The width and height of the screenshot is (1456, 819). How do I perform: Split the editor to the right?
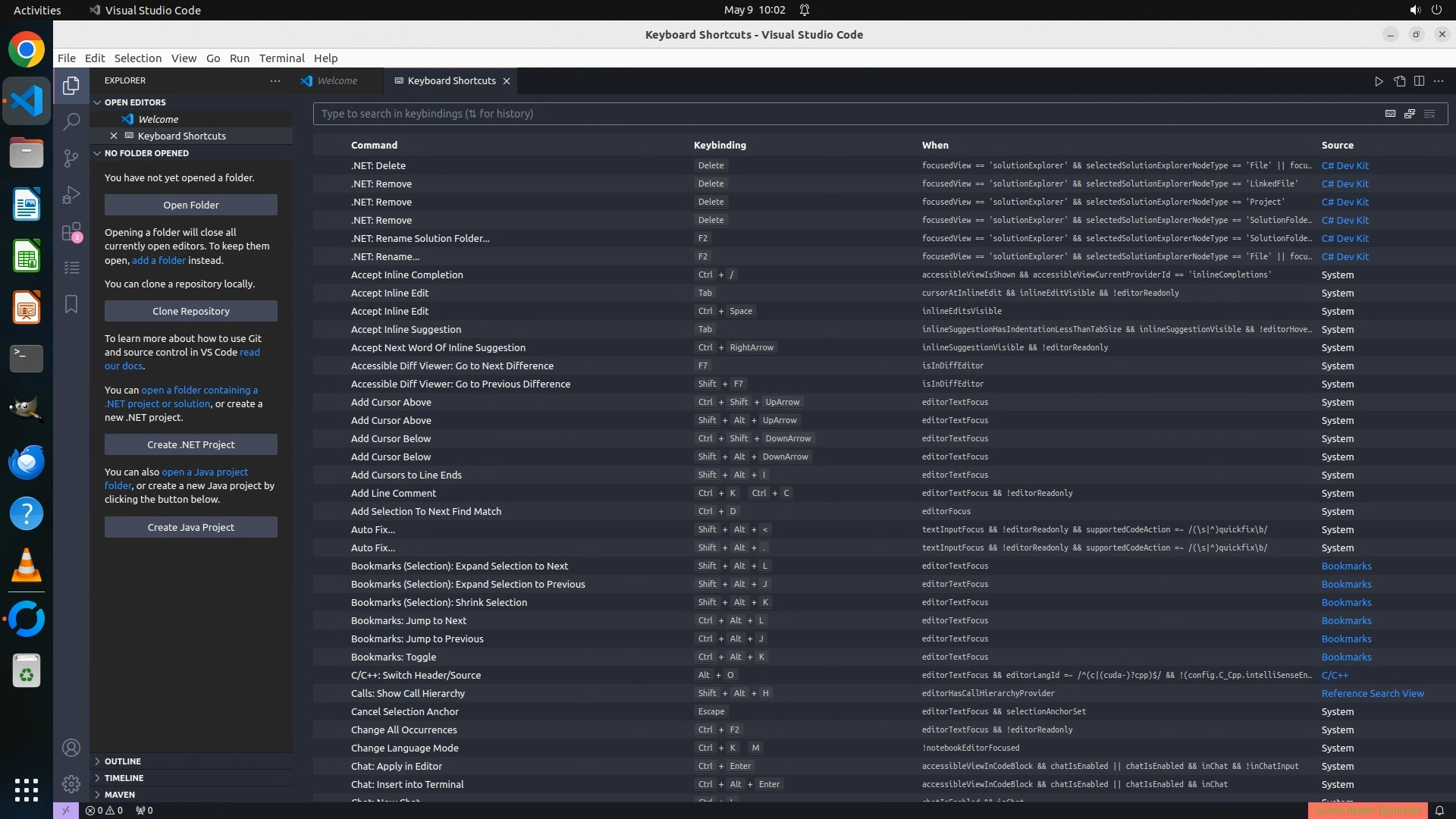coord(1419,81)
